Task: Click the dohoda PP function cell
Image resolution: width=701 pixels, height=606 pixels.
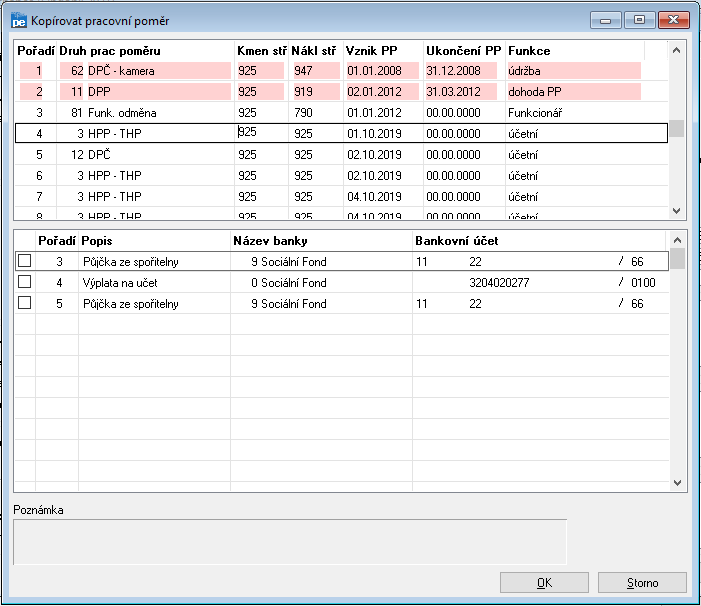Action: (x=574, y=92)
